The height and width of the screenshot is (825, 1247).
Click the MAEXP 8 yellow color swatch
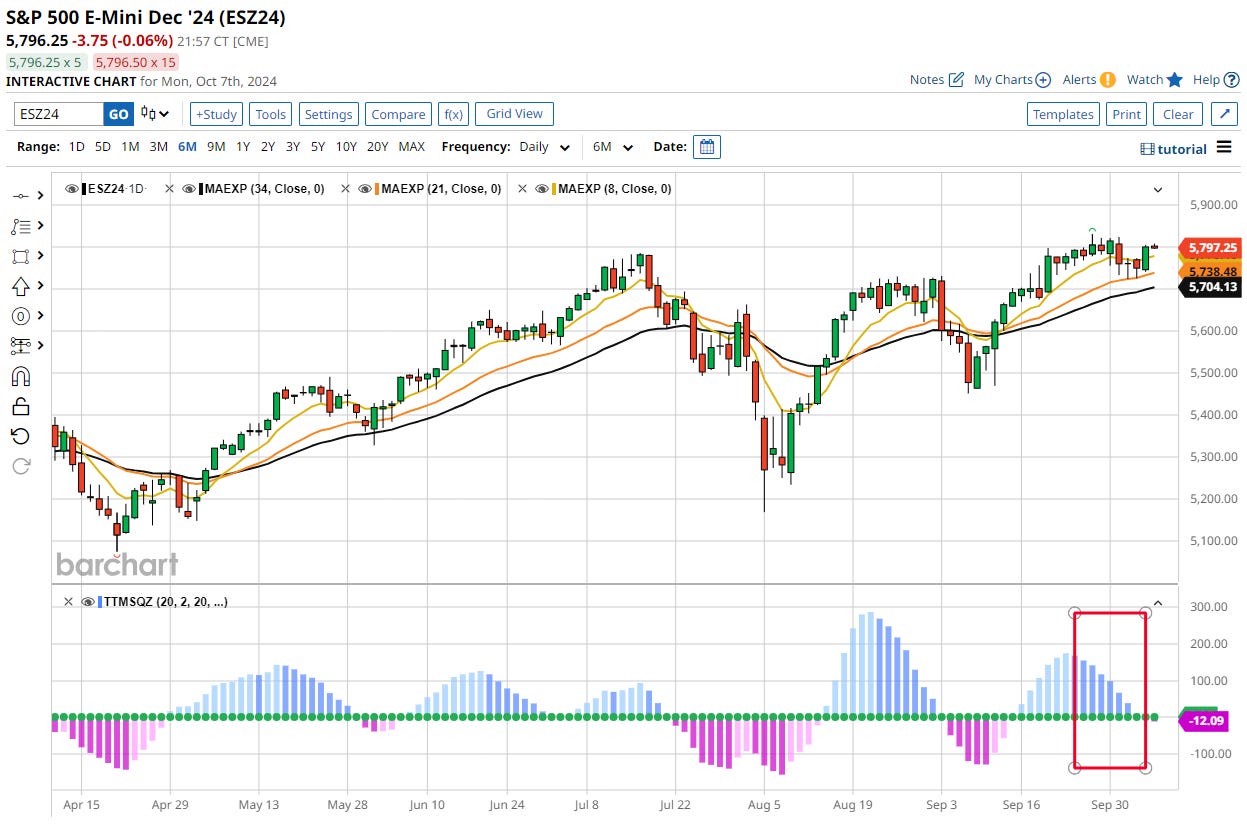pyautogui.click(x=555, y=188)
